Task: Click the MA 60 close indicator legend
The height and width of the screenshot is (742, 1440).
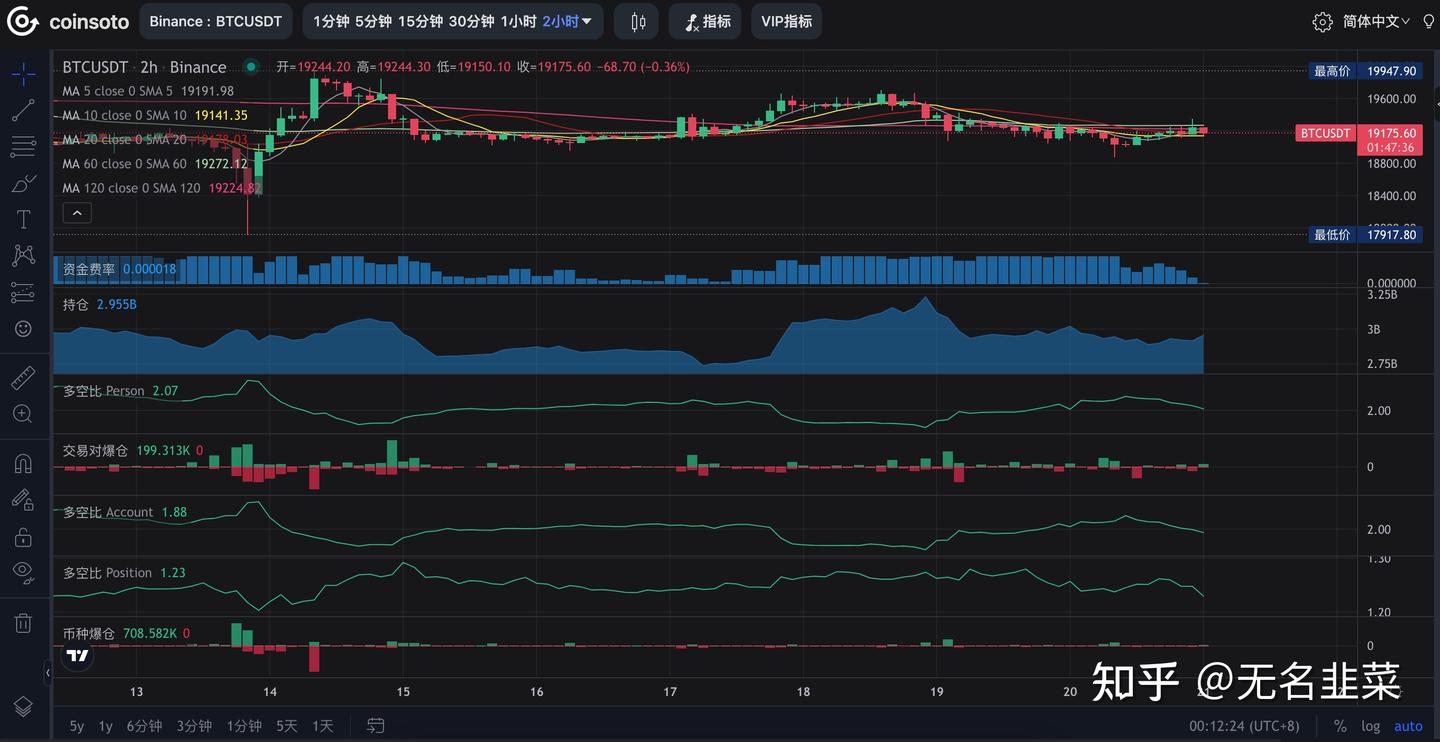Action: pos(124,164)
